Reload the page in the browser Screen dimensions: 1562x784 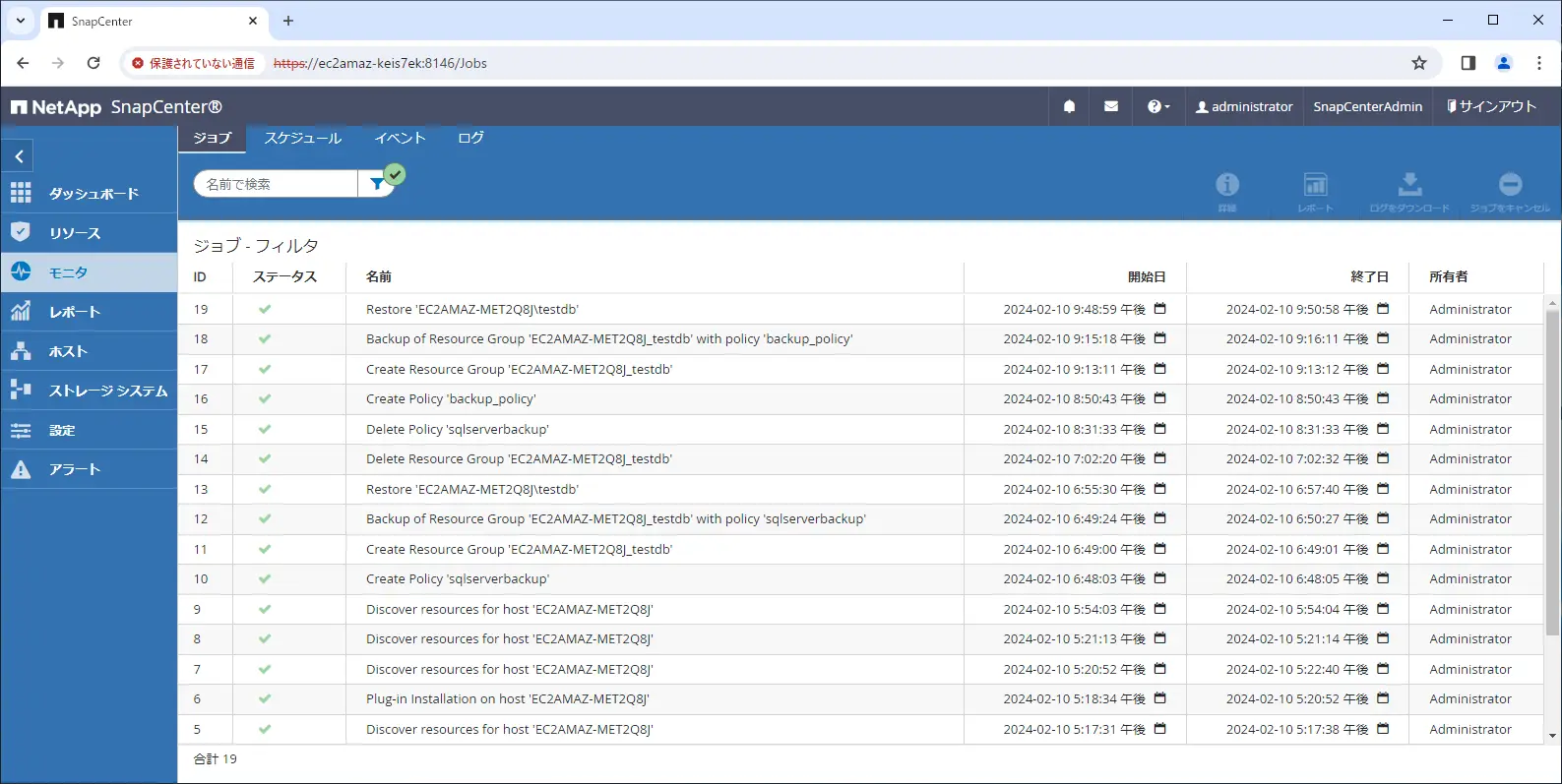coord(94,63)
